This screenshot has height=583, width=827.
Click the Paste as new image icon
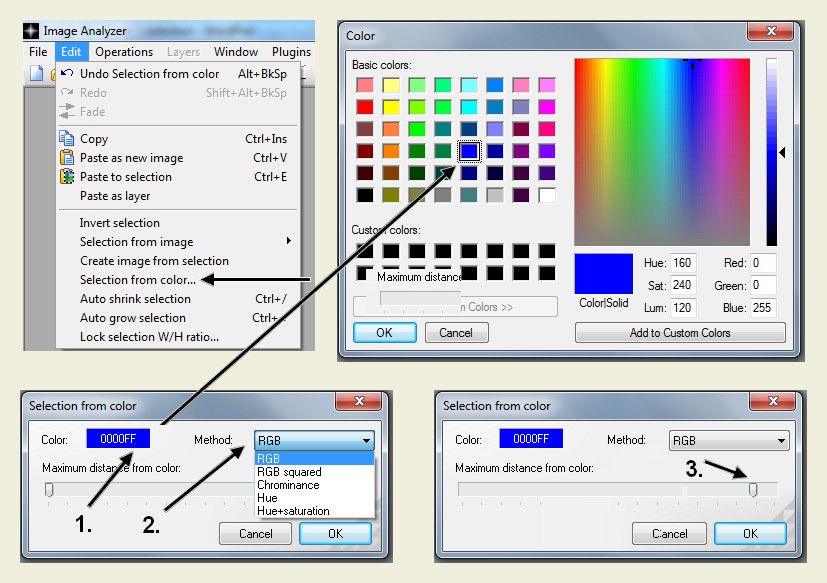click(x=67, y=158)
